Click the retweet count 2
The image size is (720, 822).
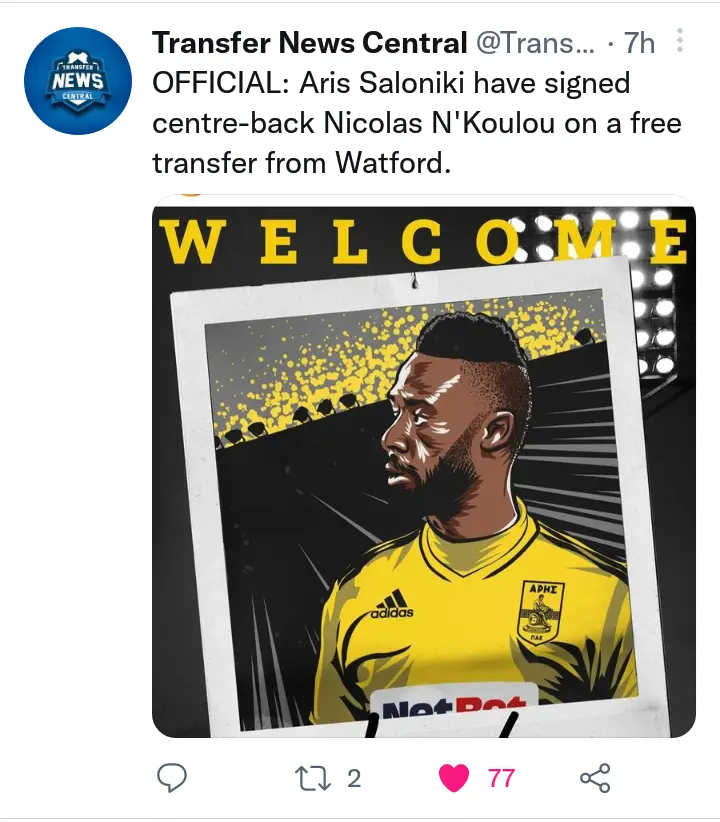354,778
